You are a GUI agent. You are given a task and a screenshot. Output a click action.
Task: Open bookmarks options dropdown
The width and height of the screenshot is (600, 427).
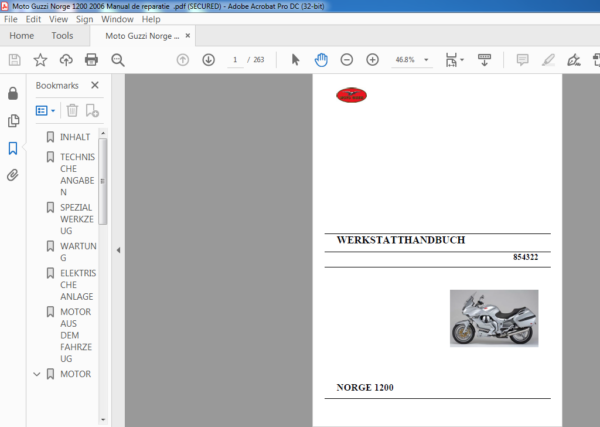(46, 111)
